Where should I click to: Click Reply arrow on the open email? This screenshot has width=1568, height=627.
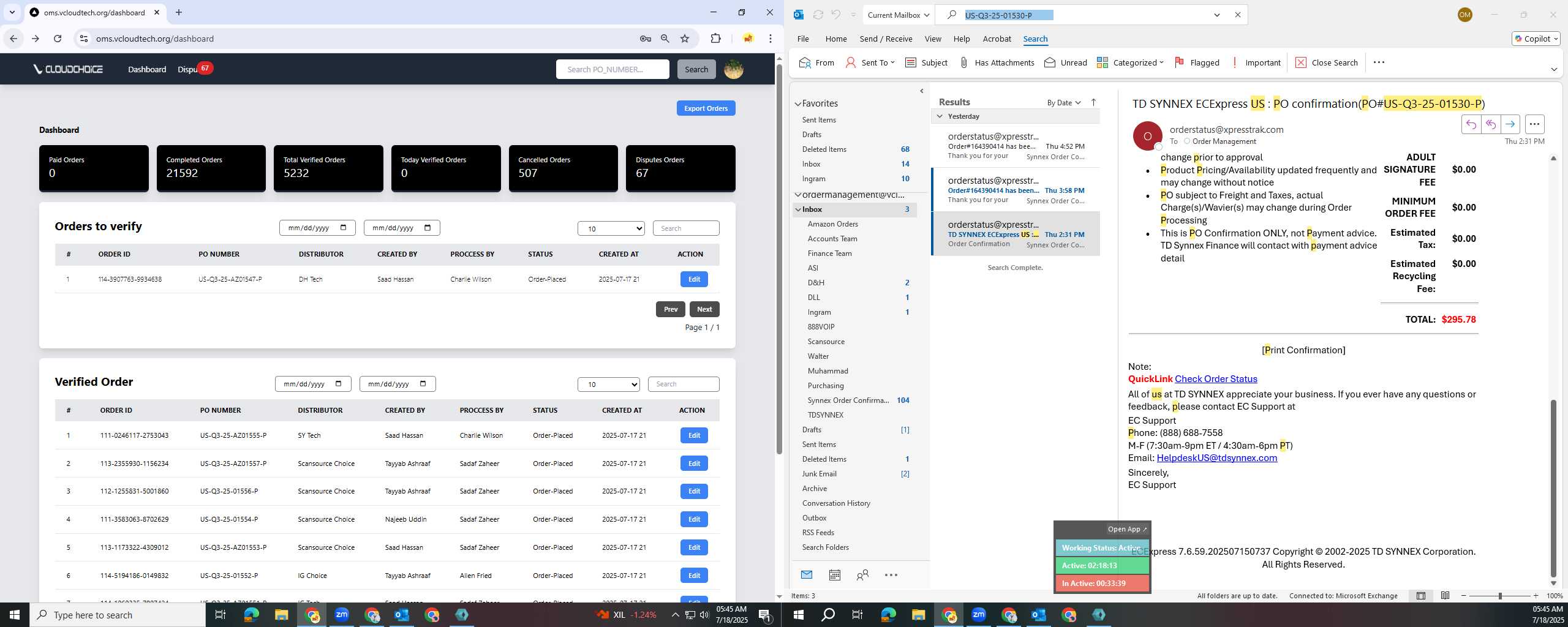(x=1471, y=124)
